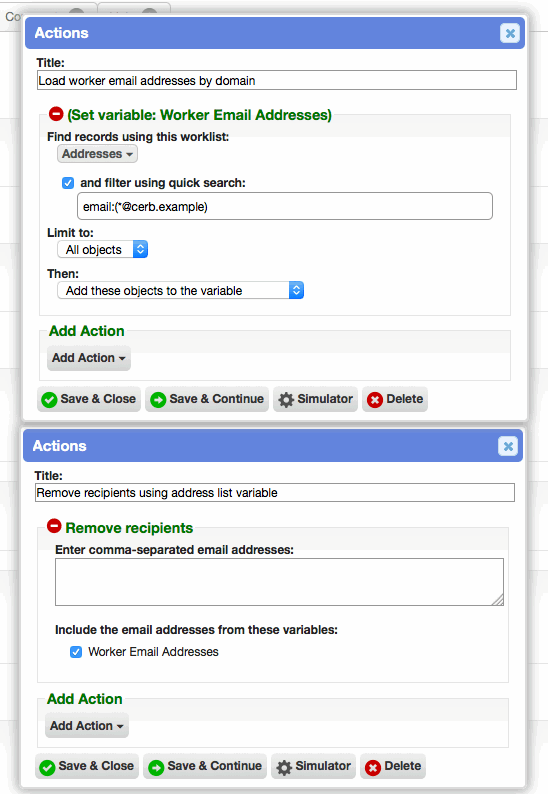
Task: Open Simulator in the lower dialog
Action: pos(313,766)
